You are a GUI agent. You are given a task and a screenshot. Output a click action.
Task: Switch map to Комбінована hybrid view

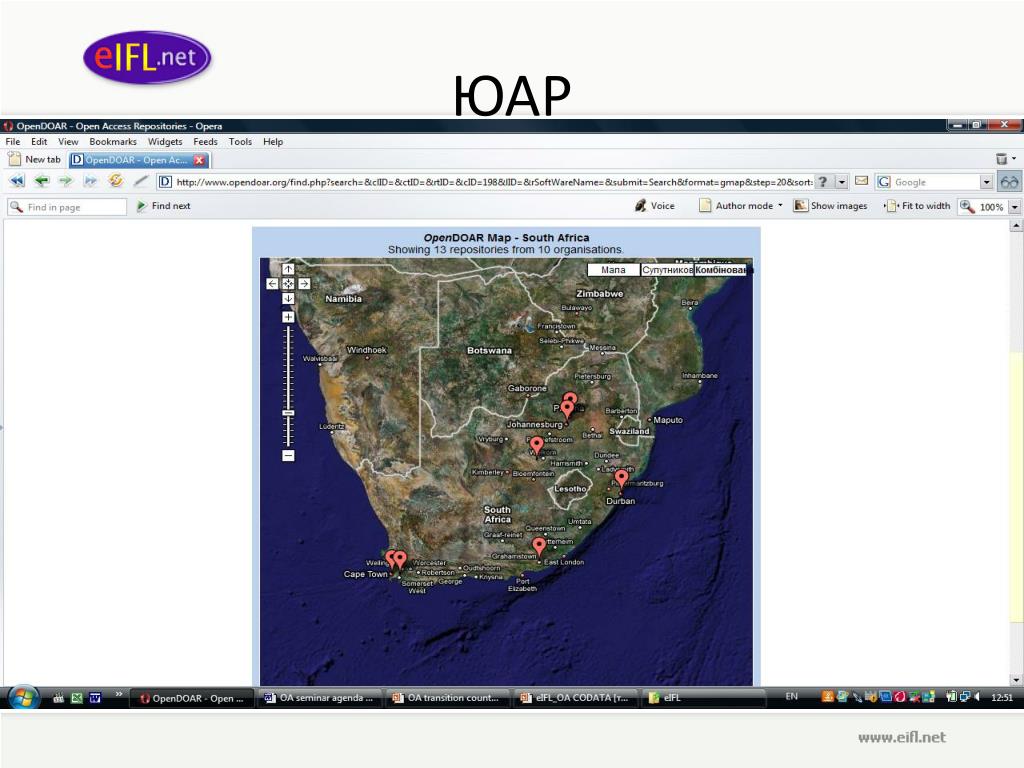(x=720, y=270)
